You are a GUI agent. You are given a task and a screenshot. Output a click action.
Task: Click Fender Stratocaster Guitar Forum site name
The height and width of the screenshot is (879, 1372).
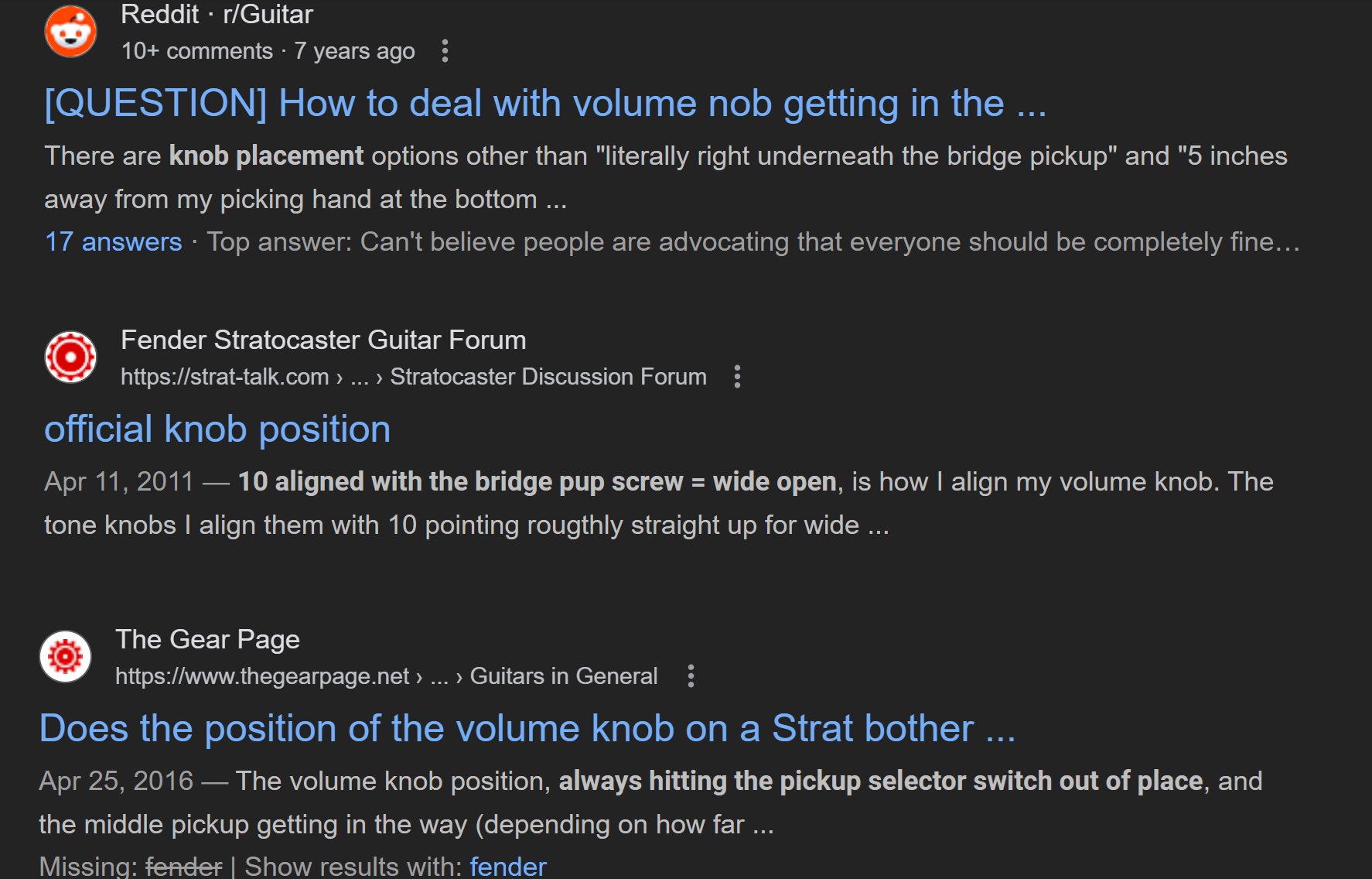click(x=323, y=340)
